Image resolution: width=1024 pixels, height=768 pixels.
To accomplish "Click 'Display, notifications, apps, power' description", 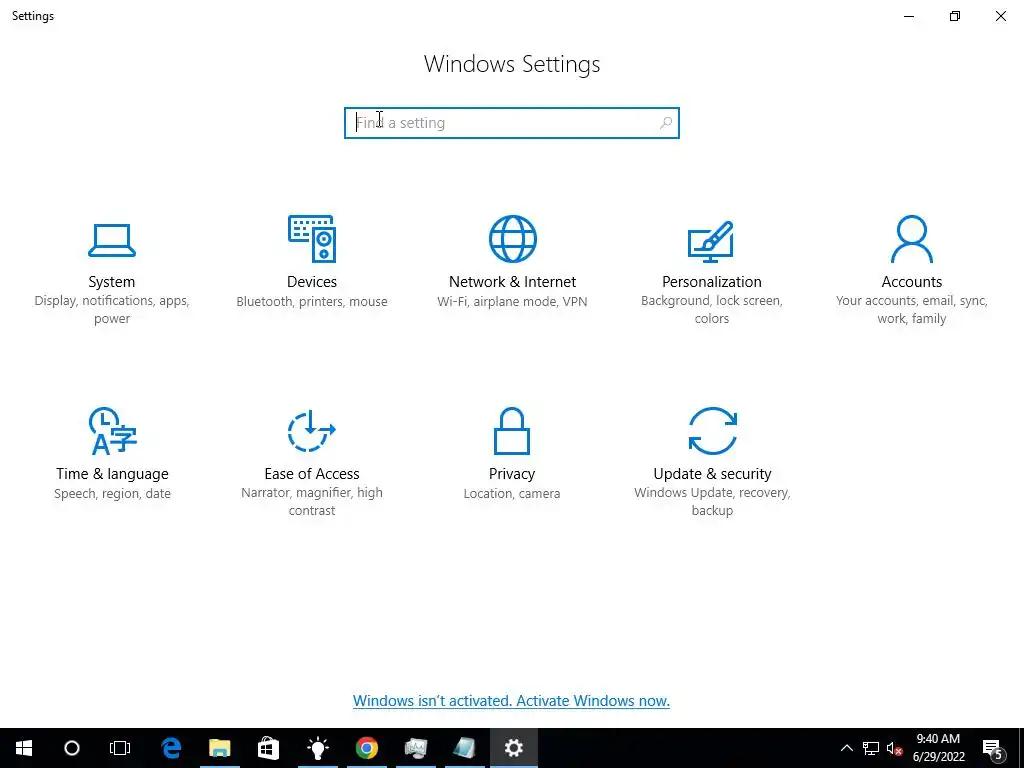I will [112, 310].
